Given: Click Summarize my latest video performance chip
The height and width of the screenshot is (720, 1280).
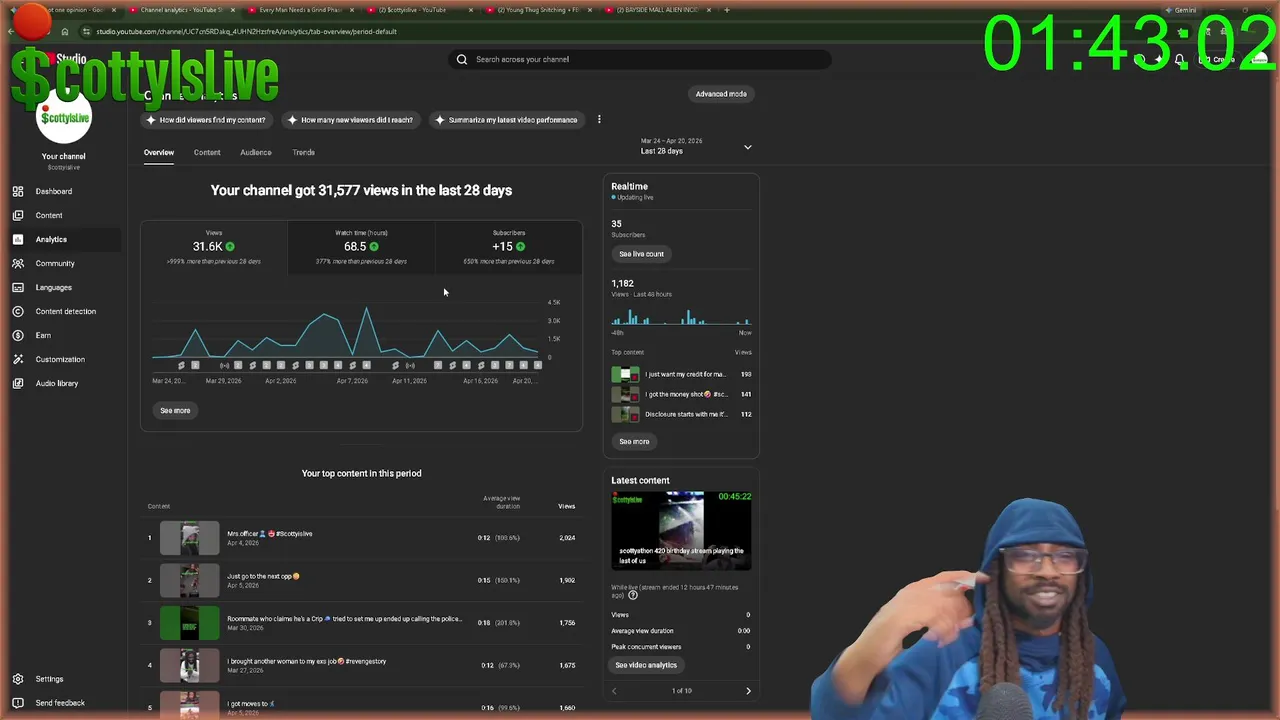Looking at the screenshot, I should [x=506, y=120].
